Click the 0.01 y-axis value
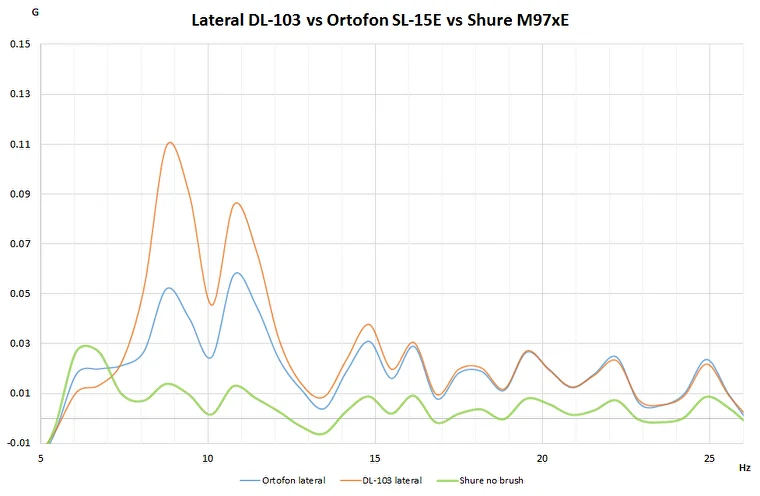This screenshot has width=760, height=496. (x=20, y=393)
